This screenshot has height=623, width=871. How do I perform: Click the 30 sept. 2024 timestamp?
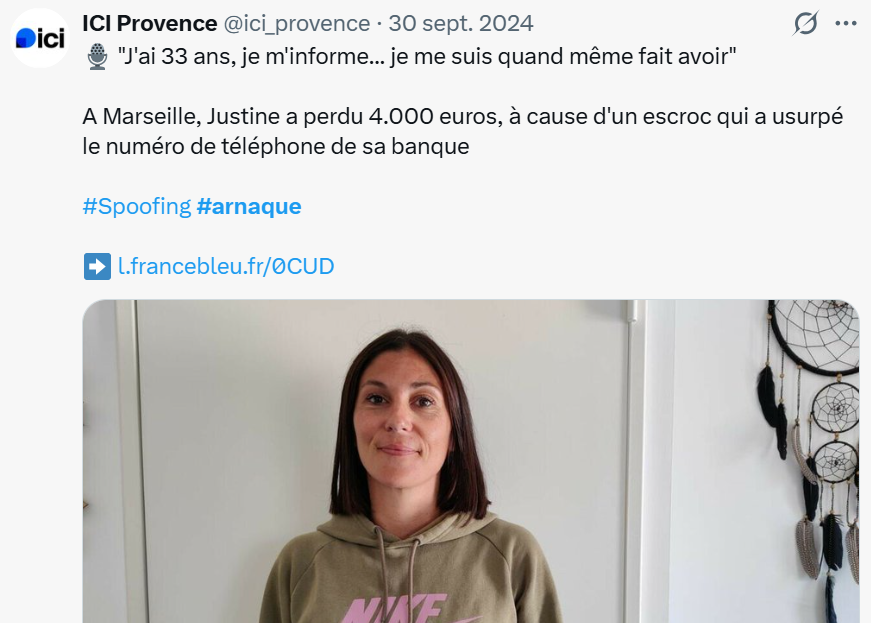coord(460,23)
